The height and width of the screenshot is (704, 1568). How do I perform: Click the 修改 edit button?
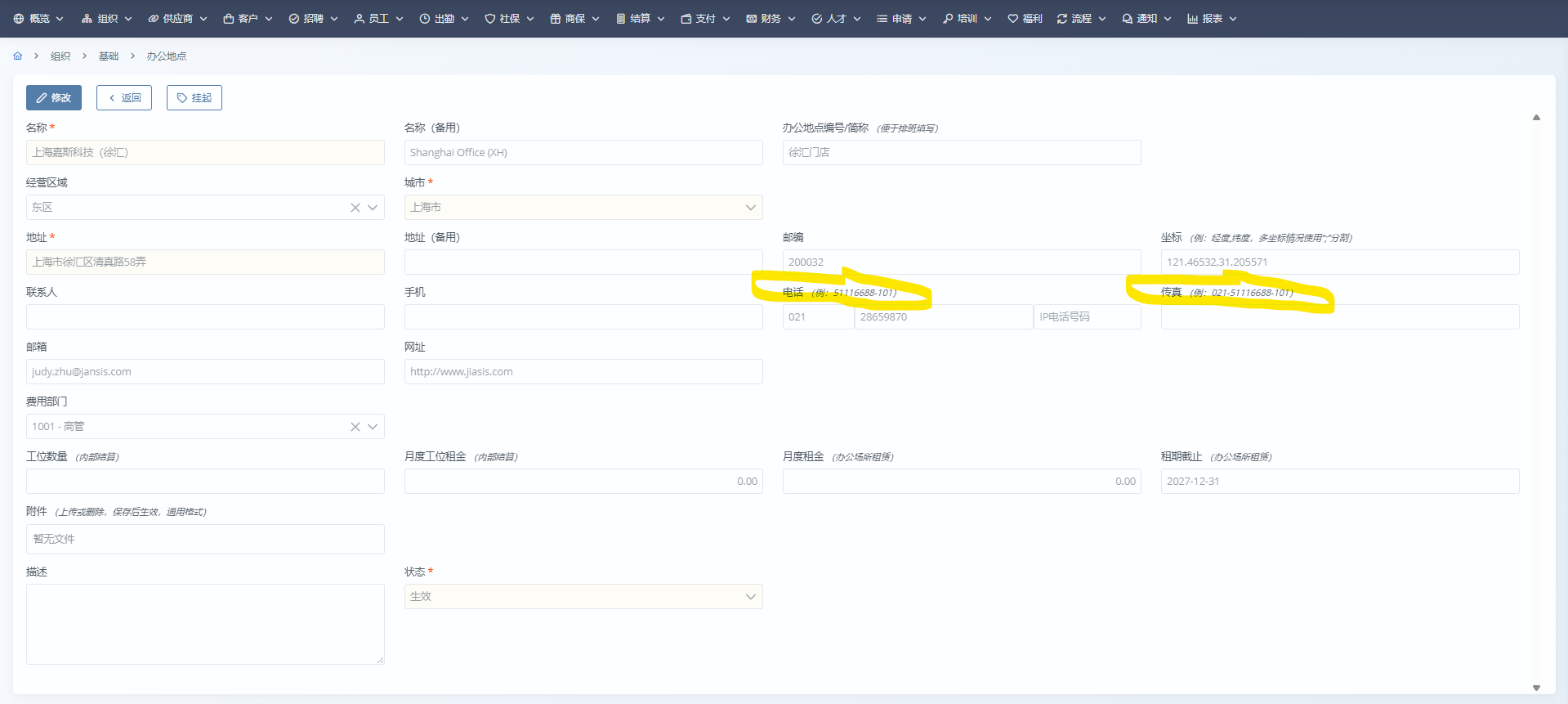tap(54, 98)
